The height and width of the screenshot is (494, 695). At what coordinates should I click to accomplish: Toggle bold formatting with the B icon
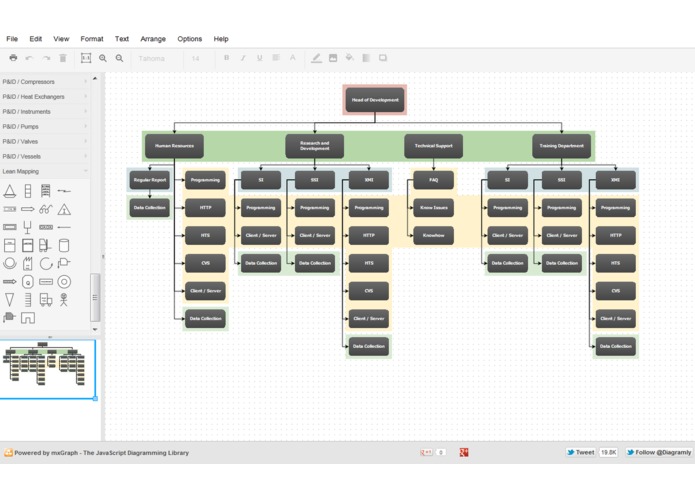click(226, 58)
